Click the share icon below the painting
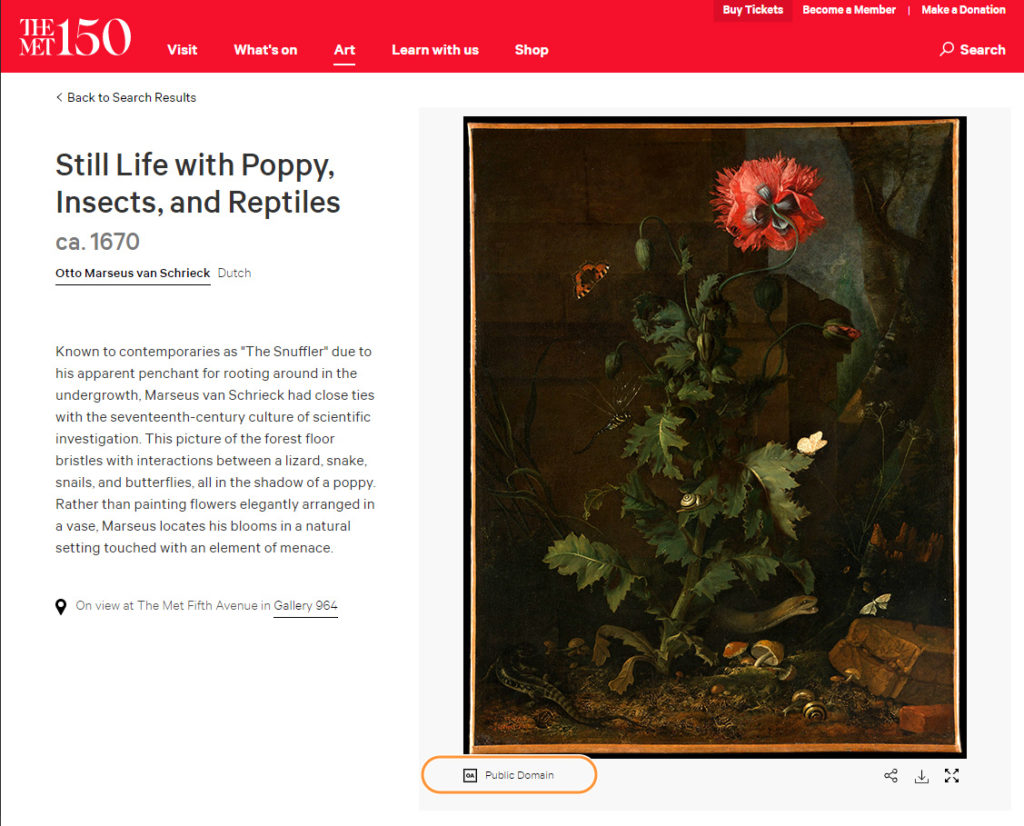The image size is (1024, 826). coord(891,776)
